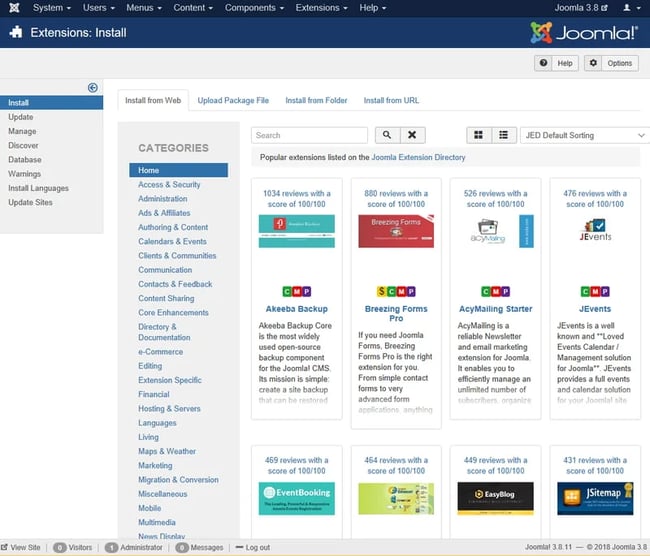Click the Breezing Forms thumbnail image
The height and width of the screenshot is (556, 650).
pos(396,231)
